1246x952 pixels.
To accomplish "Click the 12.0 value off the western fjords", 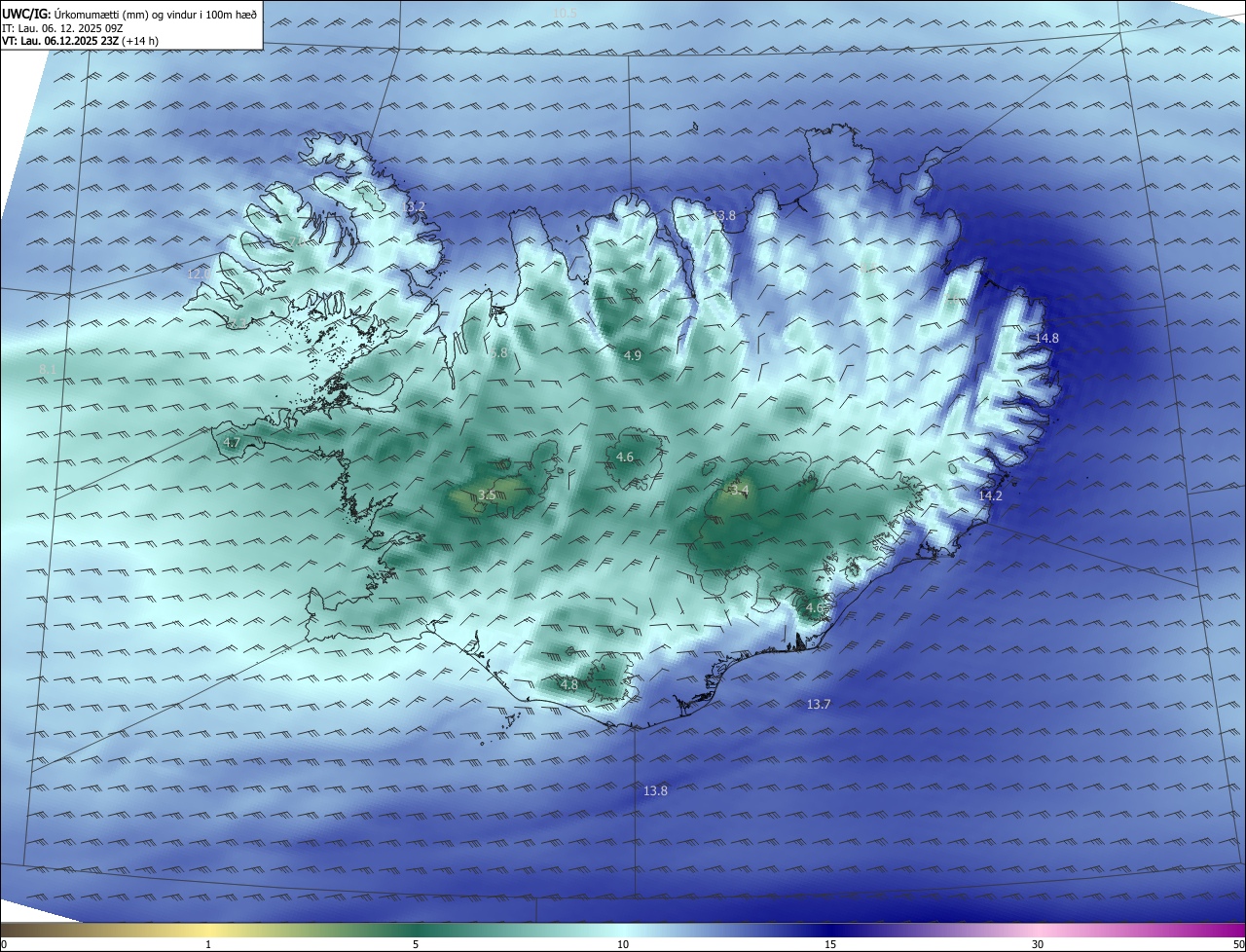I will [198, 275].
